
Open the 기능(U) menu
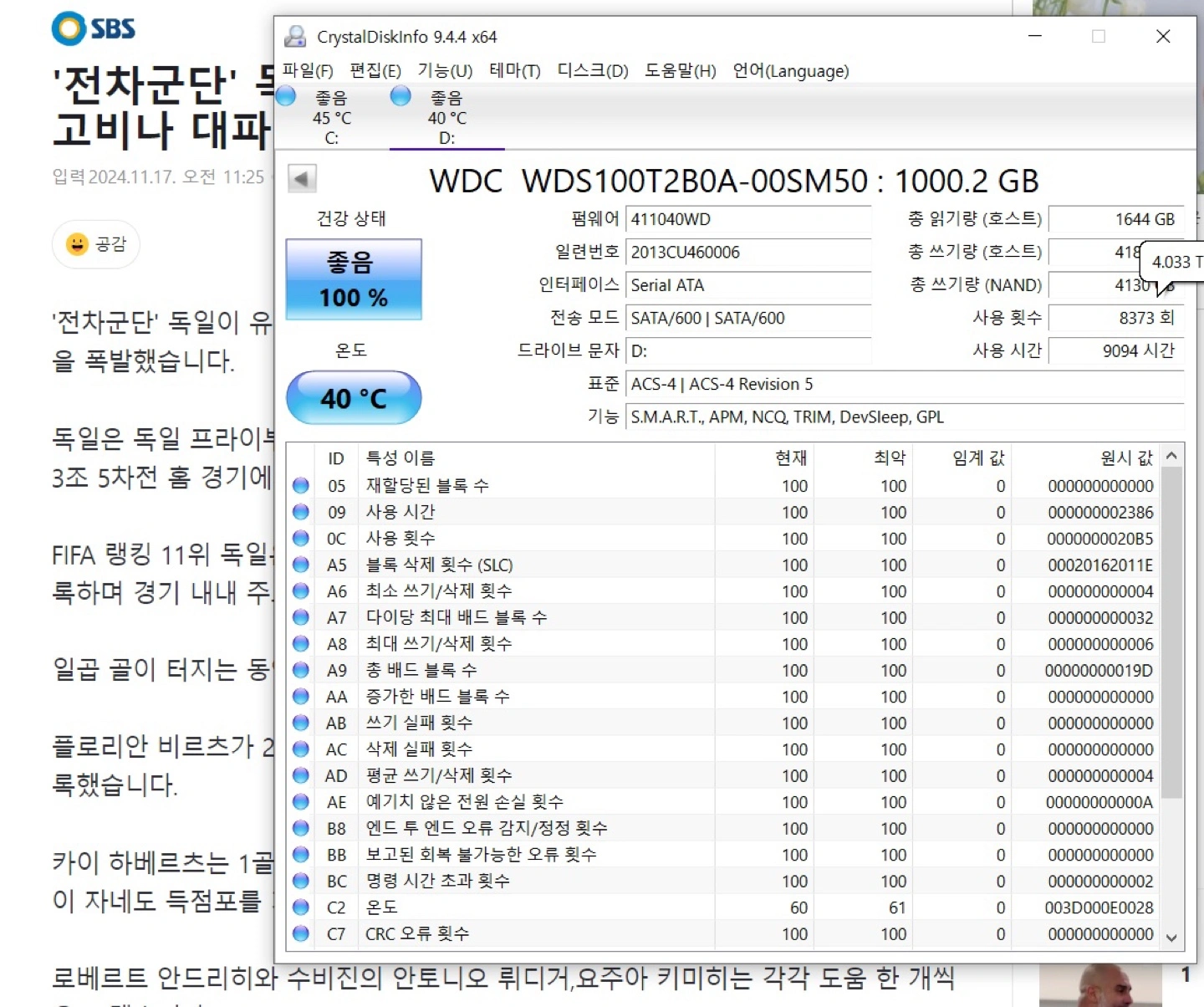click(x=445, y=71)
